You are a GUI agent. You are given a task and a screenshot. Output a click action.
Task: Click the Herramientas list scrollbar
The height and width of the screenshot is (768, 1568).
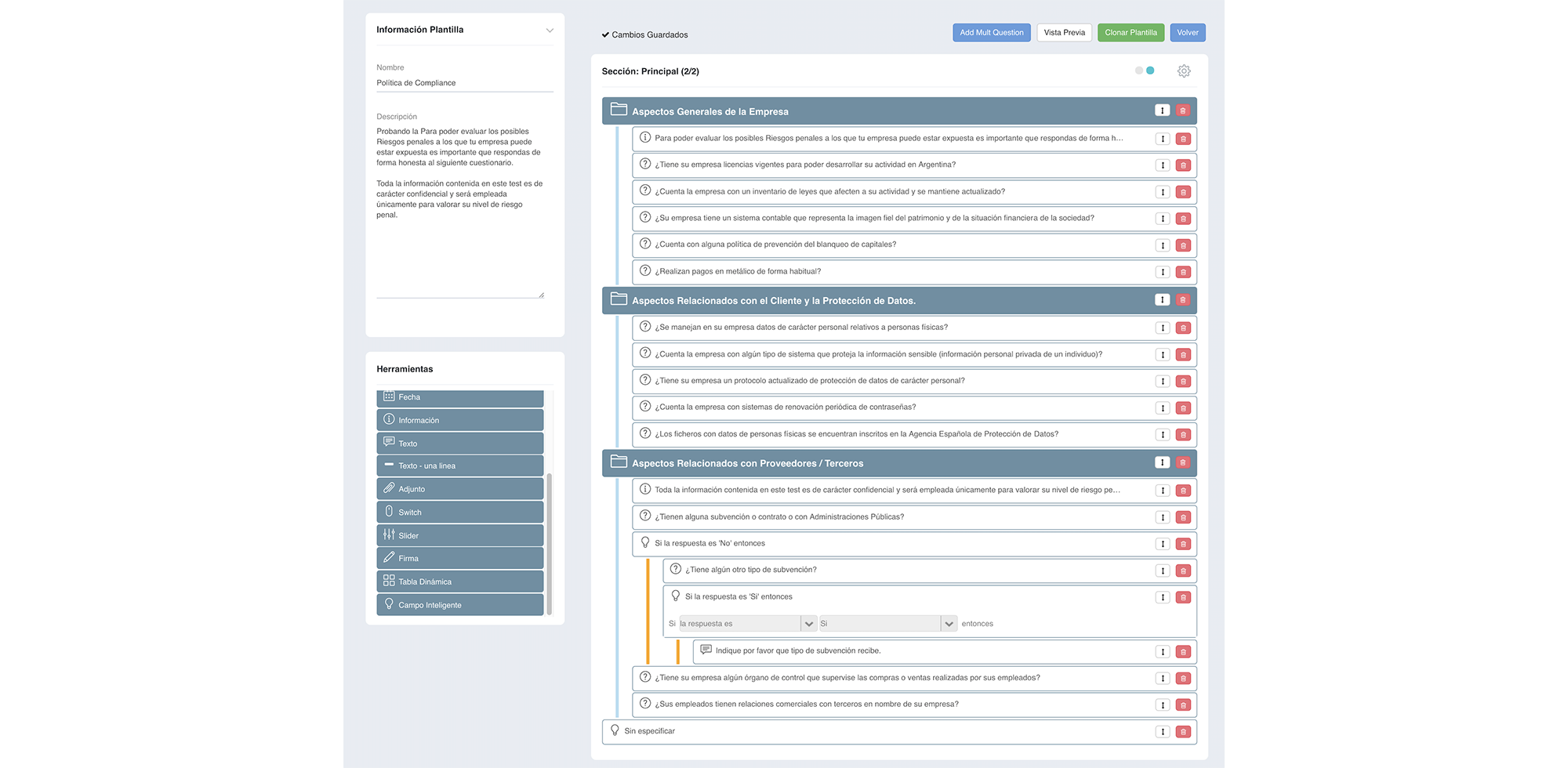(549, 544)
